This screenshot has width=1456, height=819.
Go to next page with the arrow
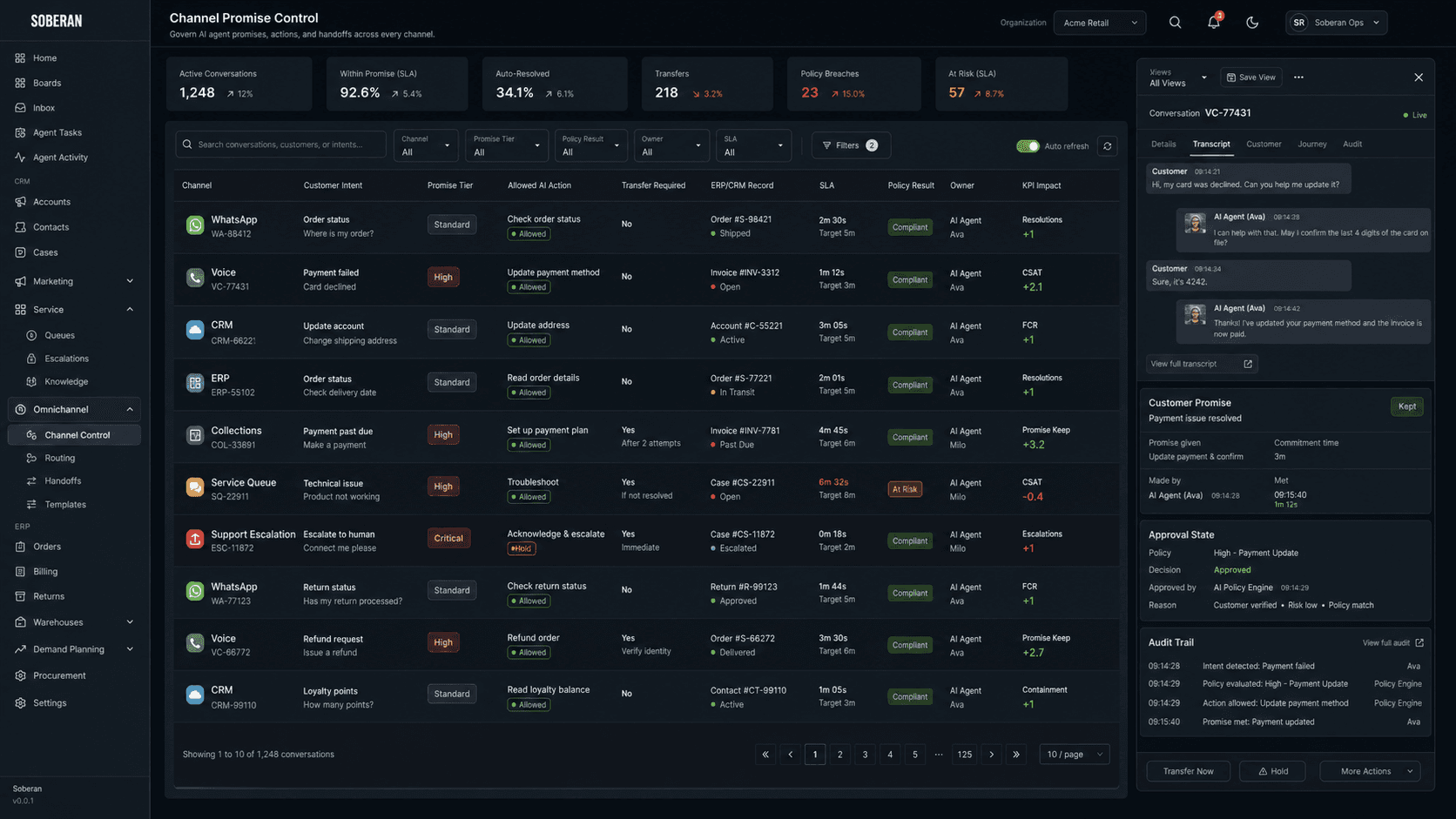pos(991,755)
